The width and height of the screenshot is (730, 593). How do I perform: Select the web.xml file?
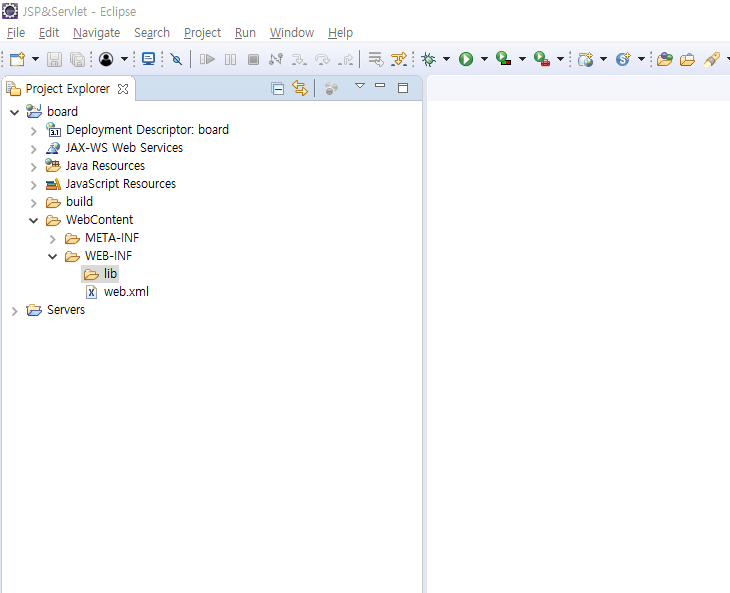pyautogui.click(x=117, y=292)
